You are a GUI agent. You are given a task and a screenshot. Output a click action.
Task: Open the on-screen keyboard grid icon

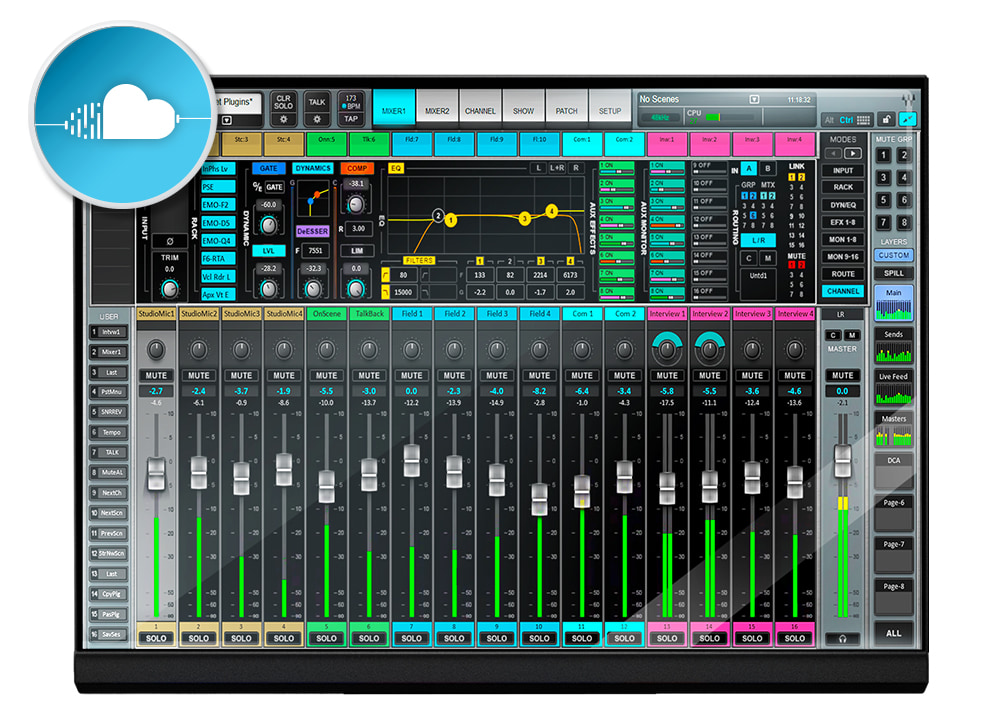click(x=865, y=119)
